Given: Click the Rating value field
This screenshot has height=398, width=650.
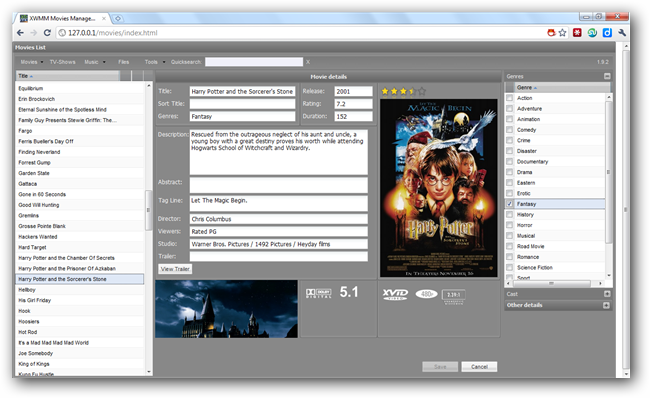Looking at the screenshot, I should point(354,104).
